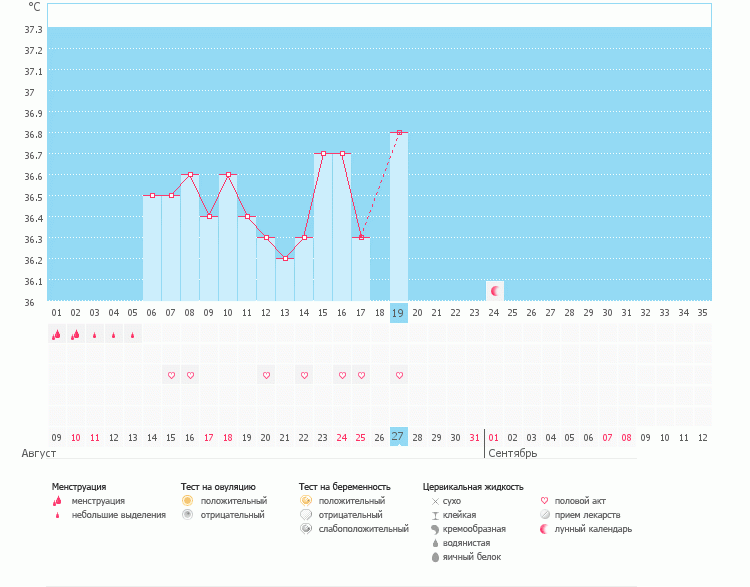Click the September 01 calendar date
This screenshot has width=750, height=587.
pos(494,437)
